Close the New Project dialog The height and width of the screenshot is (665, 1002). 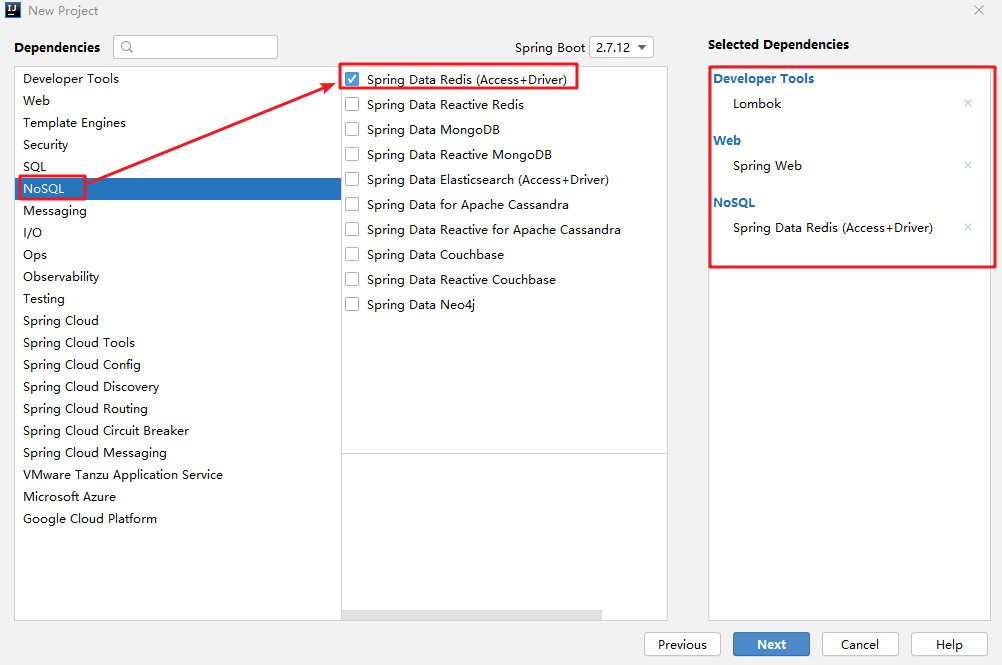(x=978, y=10)
